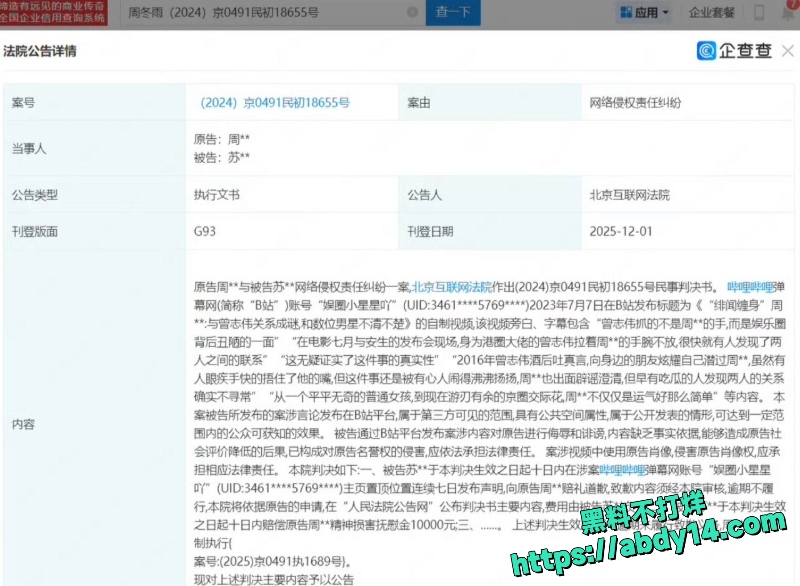Click the 案号 label cell
This screenshot has height=586, width=800.
pos(94,103)
